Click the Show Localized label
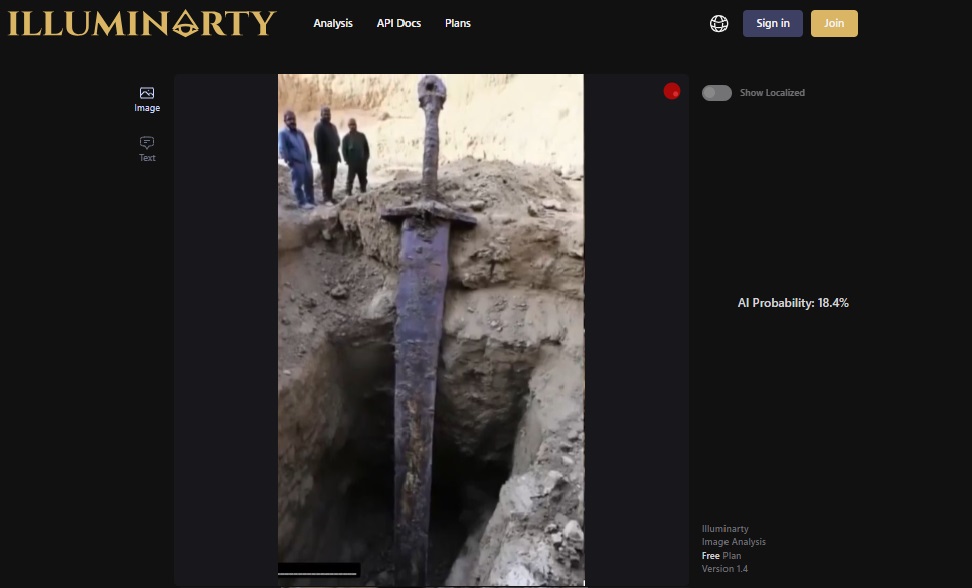 coord(772,93)
